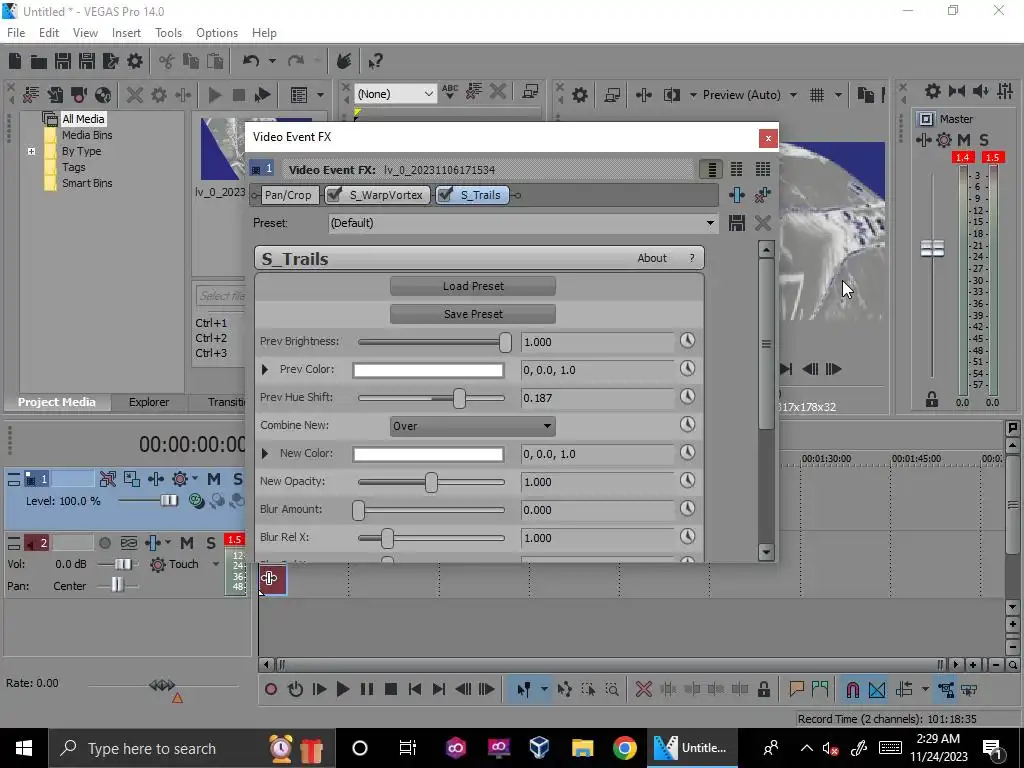
Task: Animate the Blur Amount clock icon
Action: [x=687, y=509]
